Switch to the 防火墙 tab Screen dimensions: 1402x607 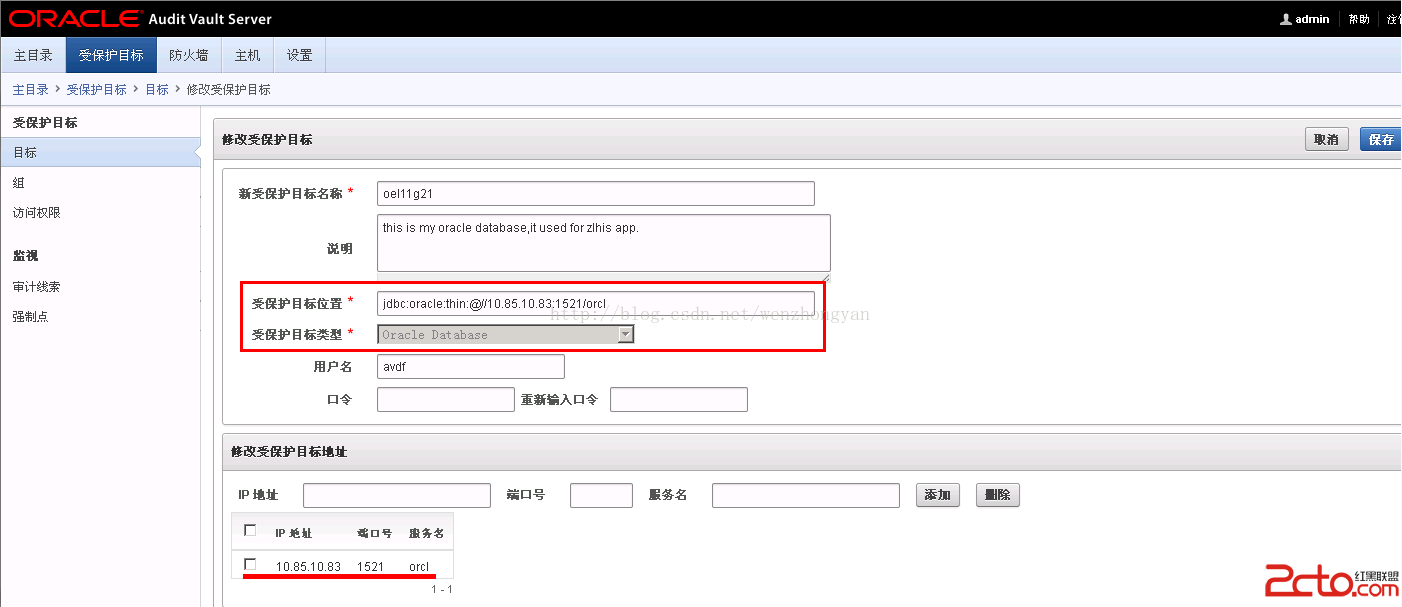coord(189,55)
